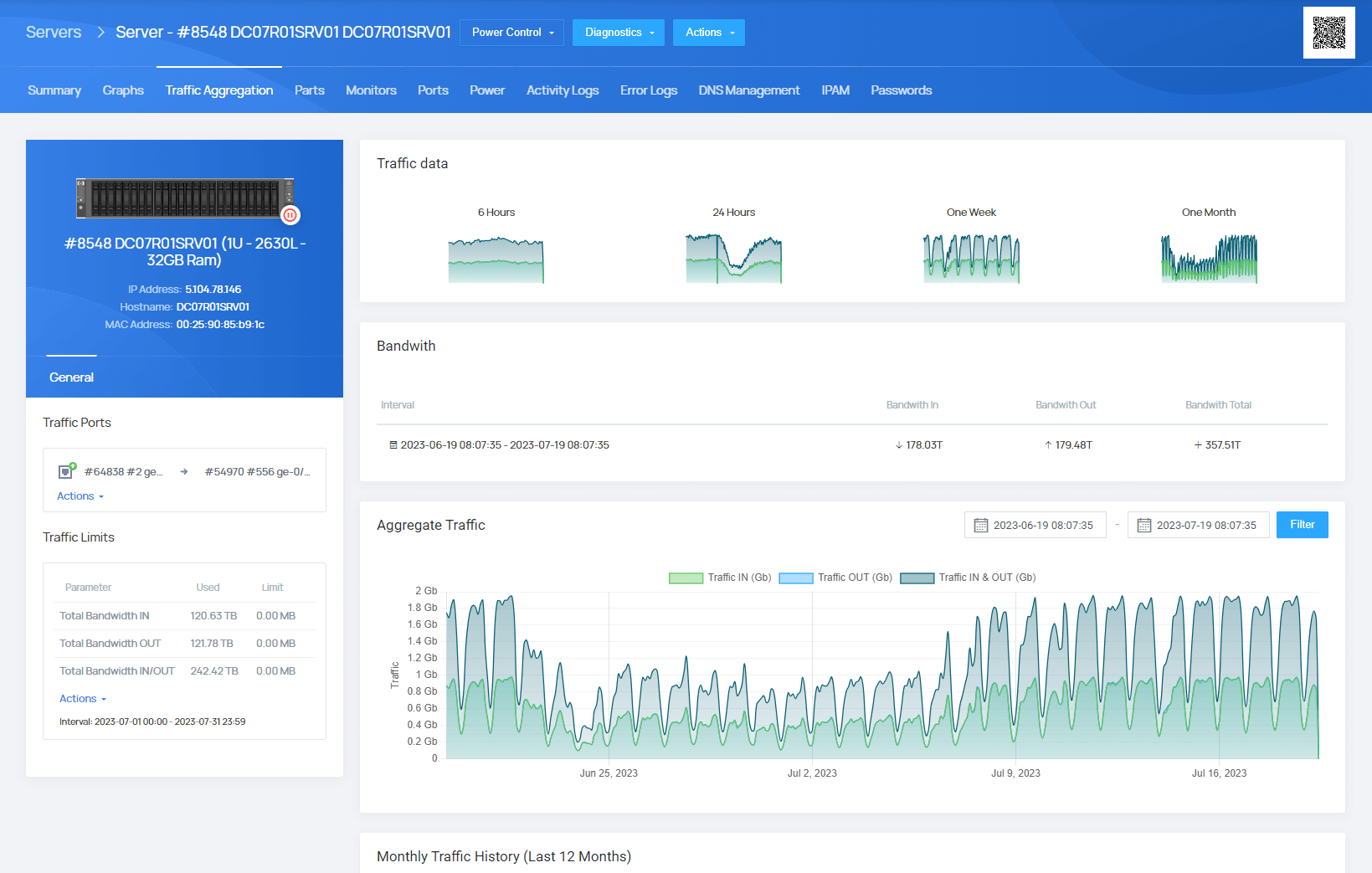
Task: Click port link #54970 #556 ge-0/
Action: click(258, 472)
